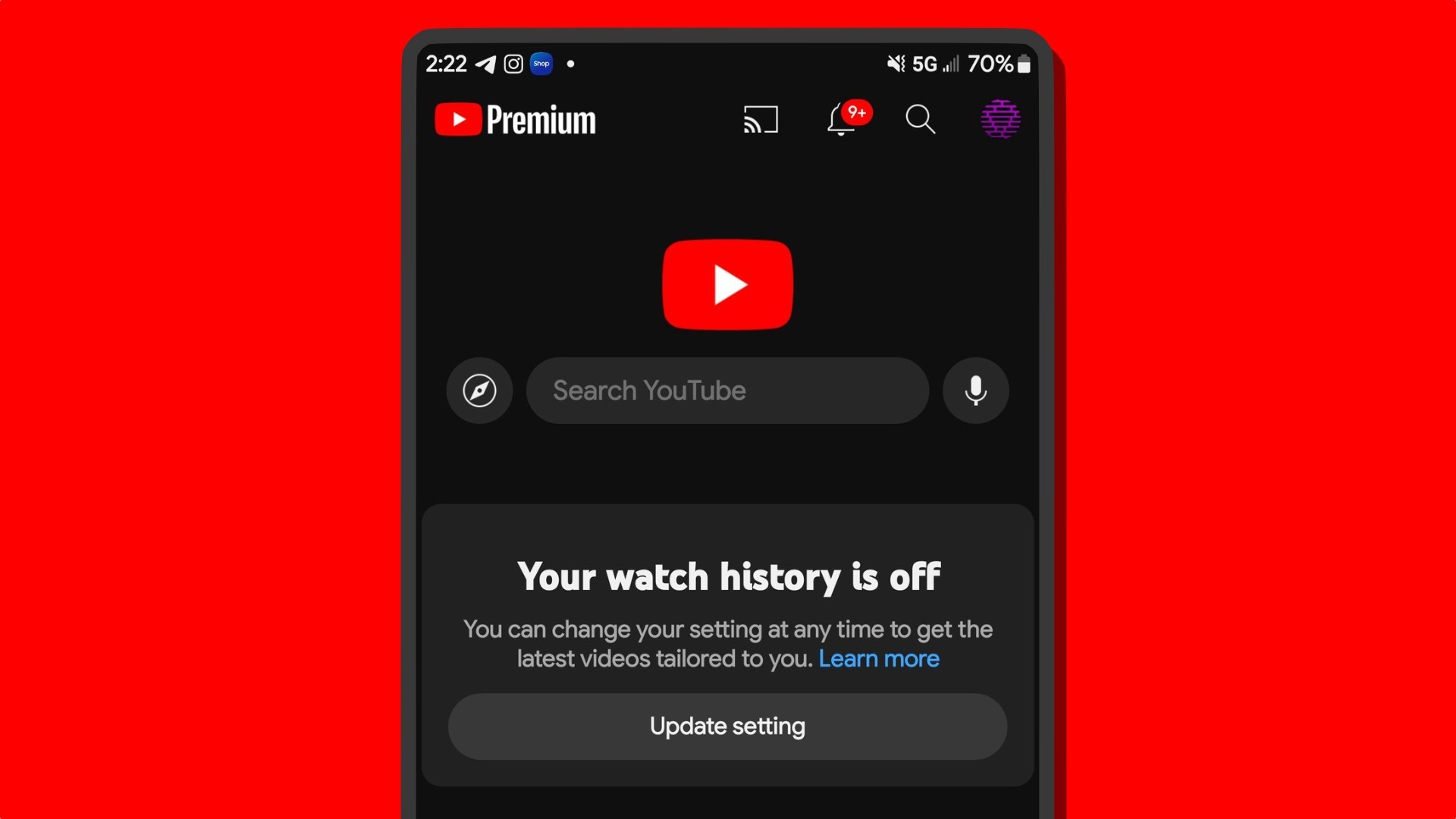Image resolution: width=1456 pixels, height=819 pixels.
Task: Click Learn more watch history link
Action: [x=879, y=659]
